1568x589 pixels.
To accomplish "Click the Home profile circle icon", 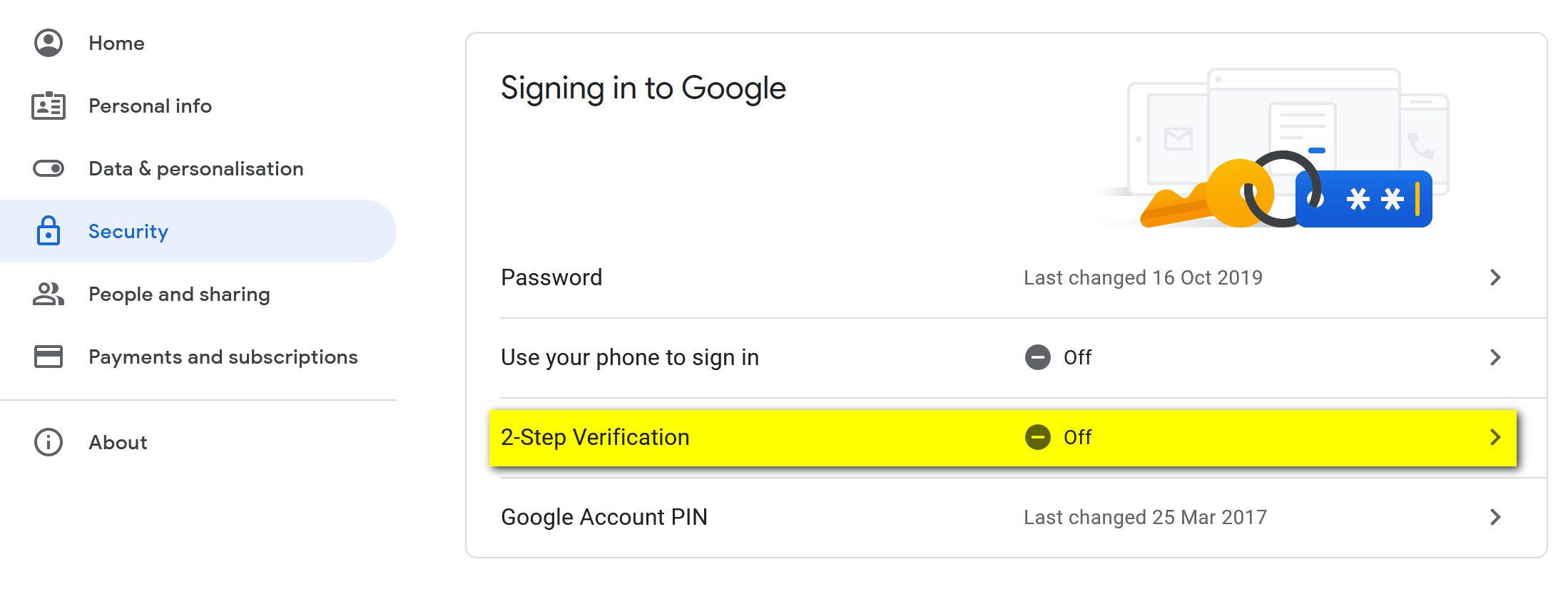I will [49, 43].
